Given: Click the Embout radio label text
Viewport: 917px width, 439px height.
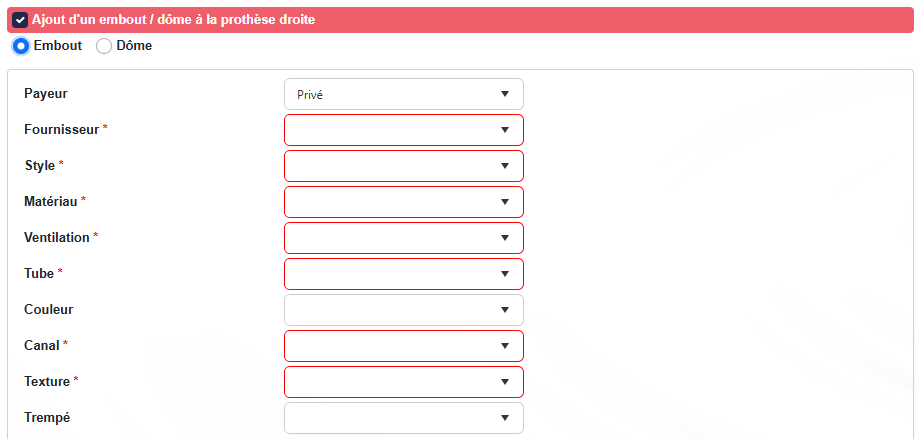Looking at the screenshot, I should pos(58,46).
